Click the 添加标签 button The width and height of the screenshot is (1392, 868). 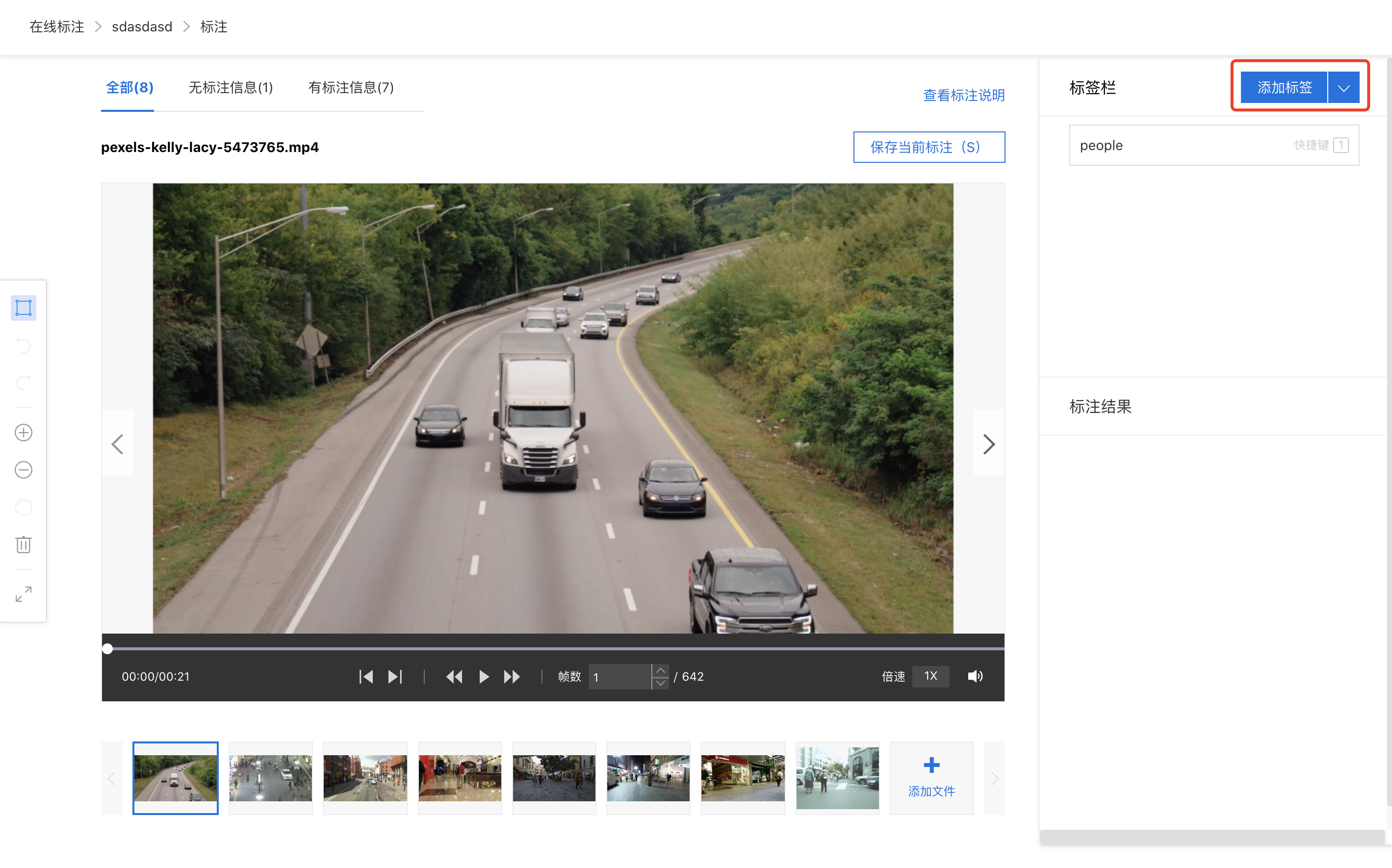[x=1284, y=88]
